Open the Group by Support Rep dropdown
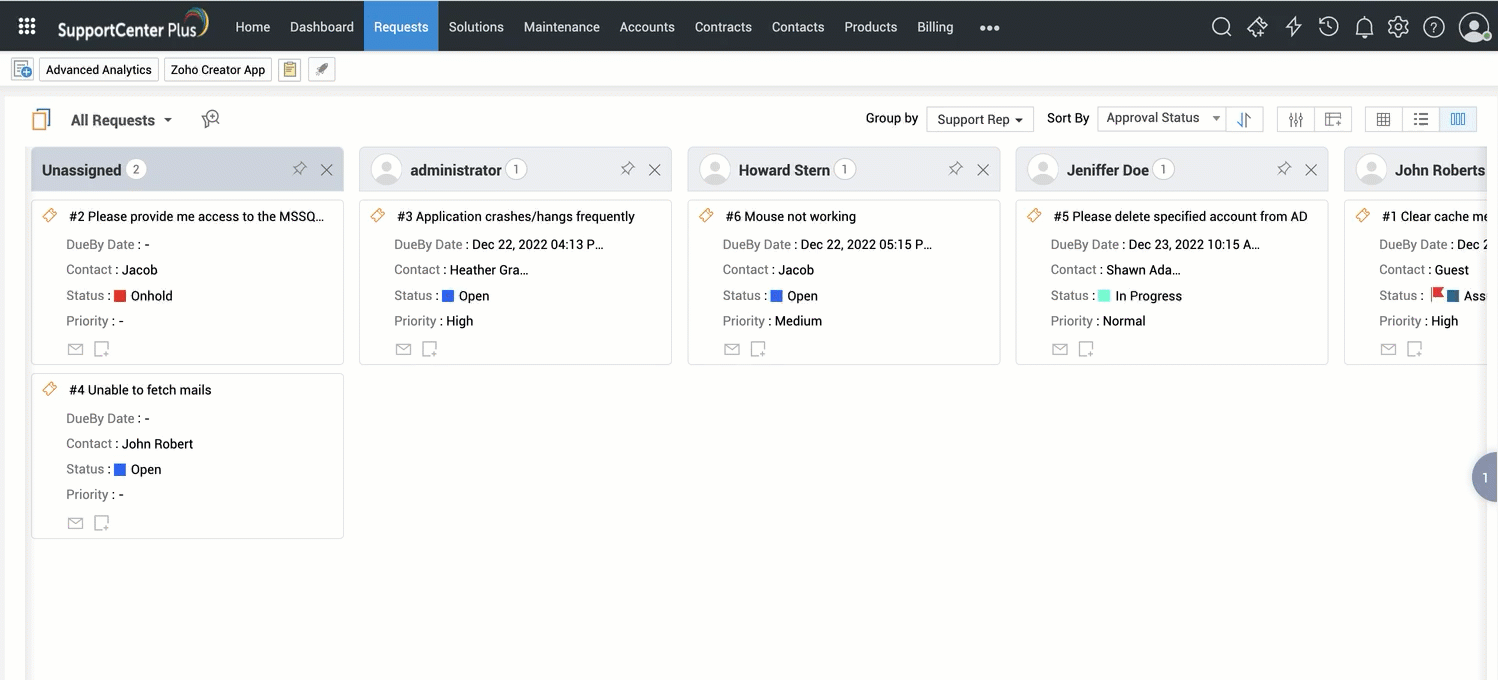This screenshot has height=680, width=1498. pyautogui.click(x=979, y=119)
